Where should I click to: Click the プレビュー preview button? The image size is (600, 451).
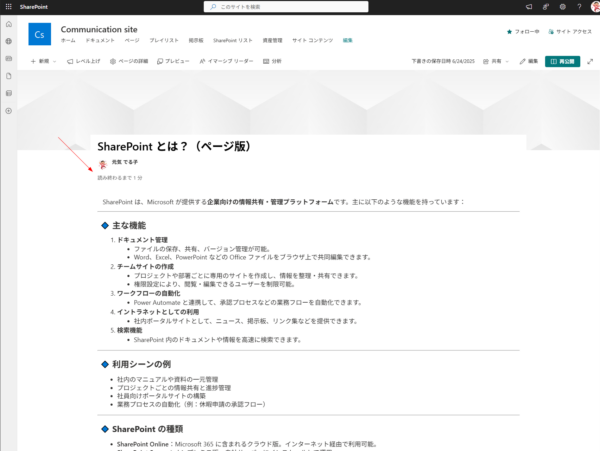(x=173, y=61)
